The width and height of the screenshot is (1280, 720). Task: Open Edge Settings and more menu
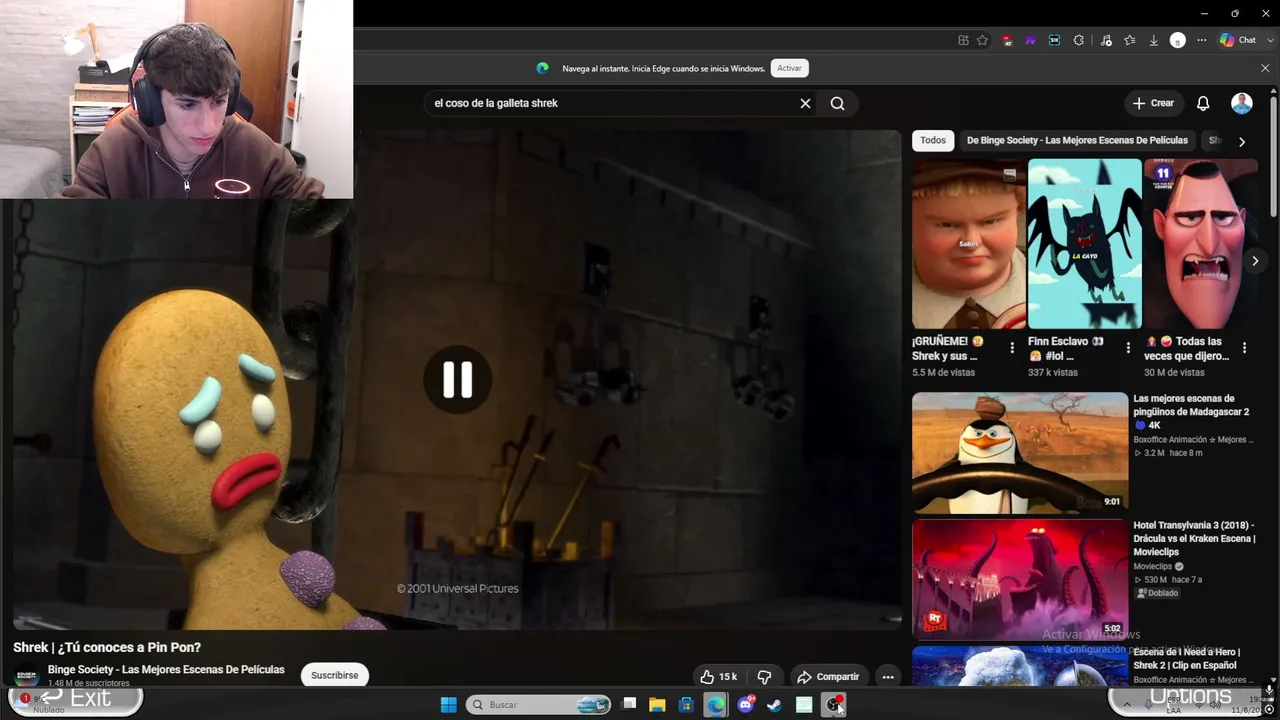[x=1201, y=40]
